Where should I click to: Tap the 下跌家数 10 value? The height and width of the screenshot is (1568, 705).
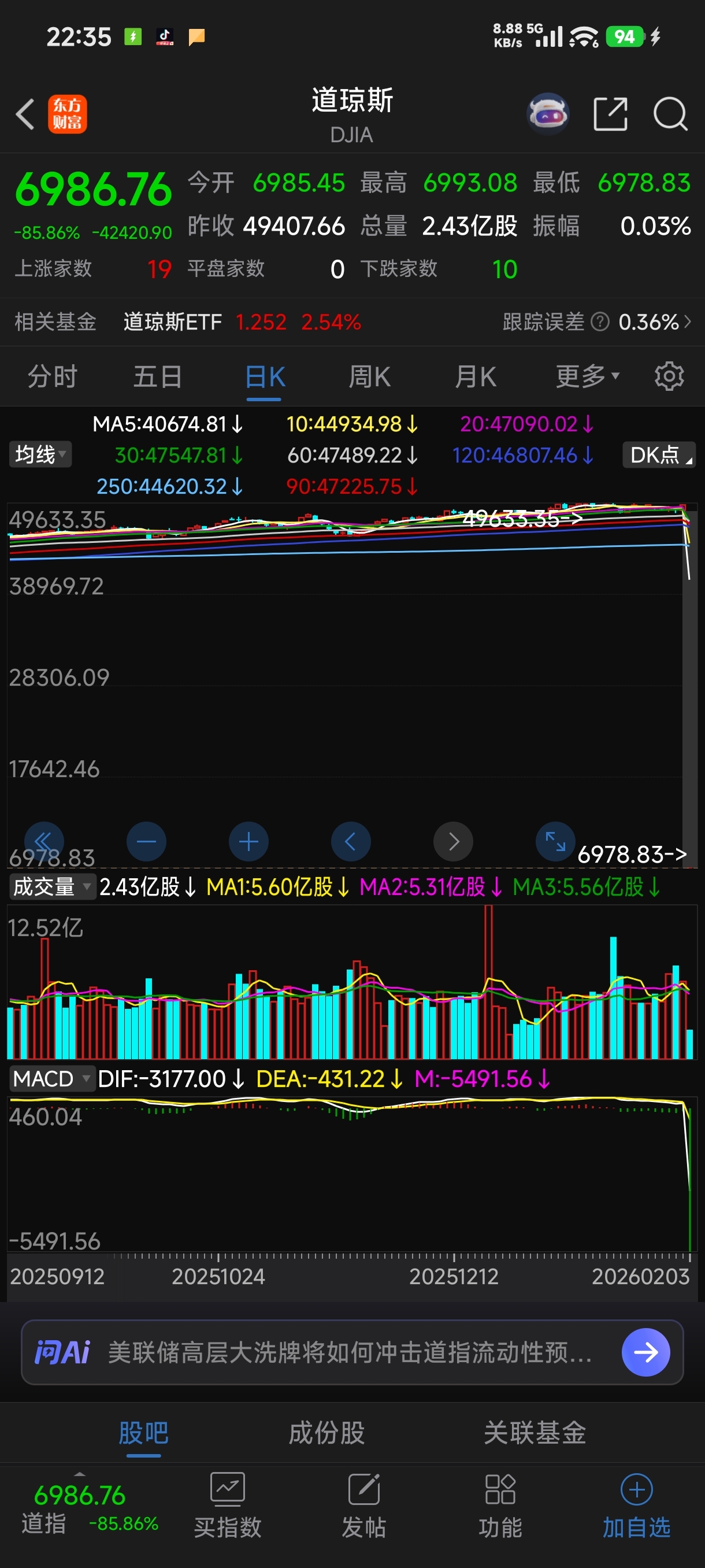(x=504, y=269)
